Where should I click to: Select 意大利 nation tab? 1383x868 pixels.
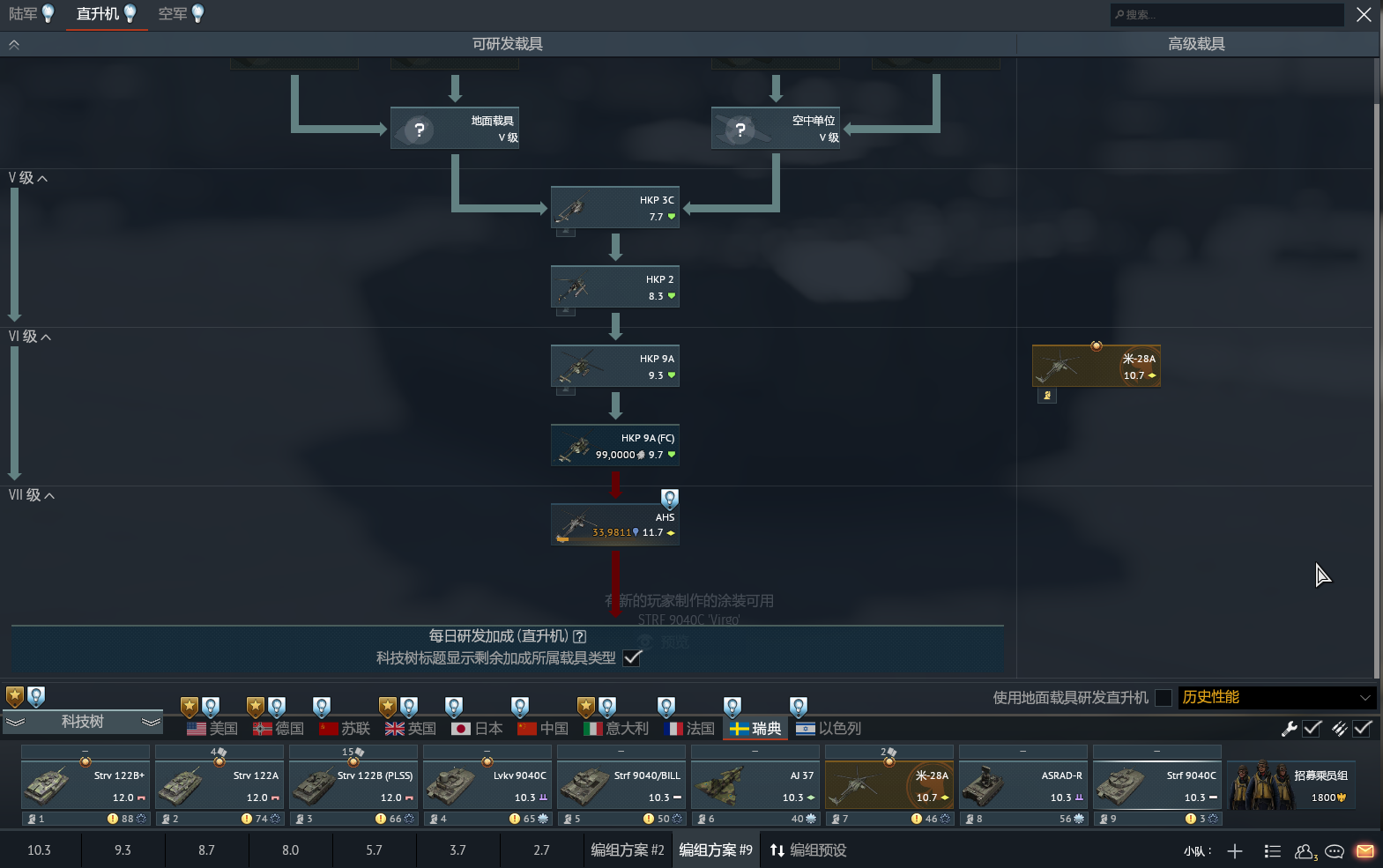[616, 729]
